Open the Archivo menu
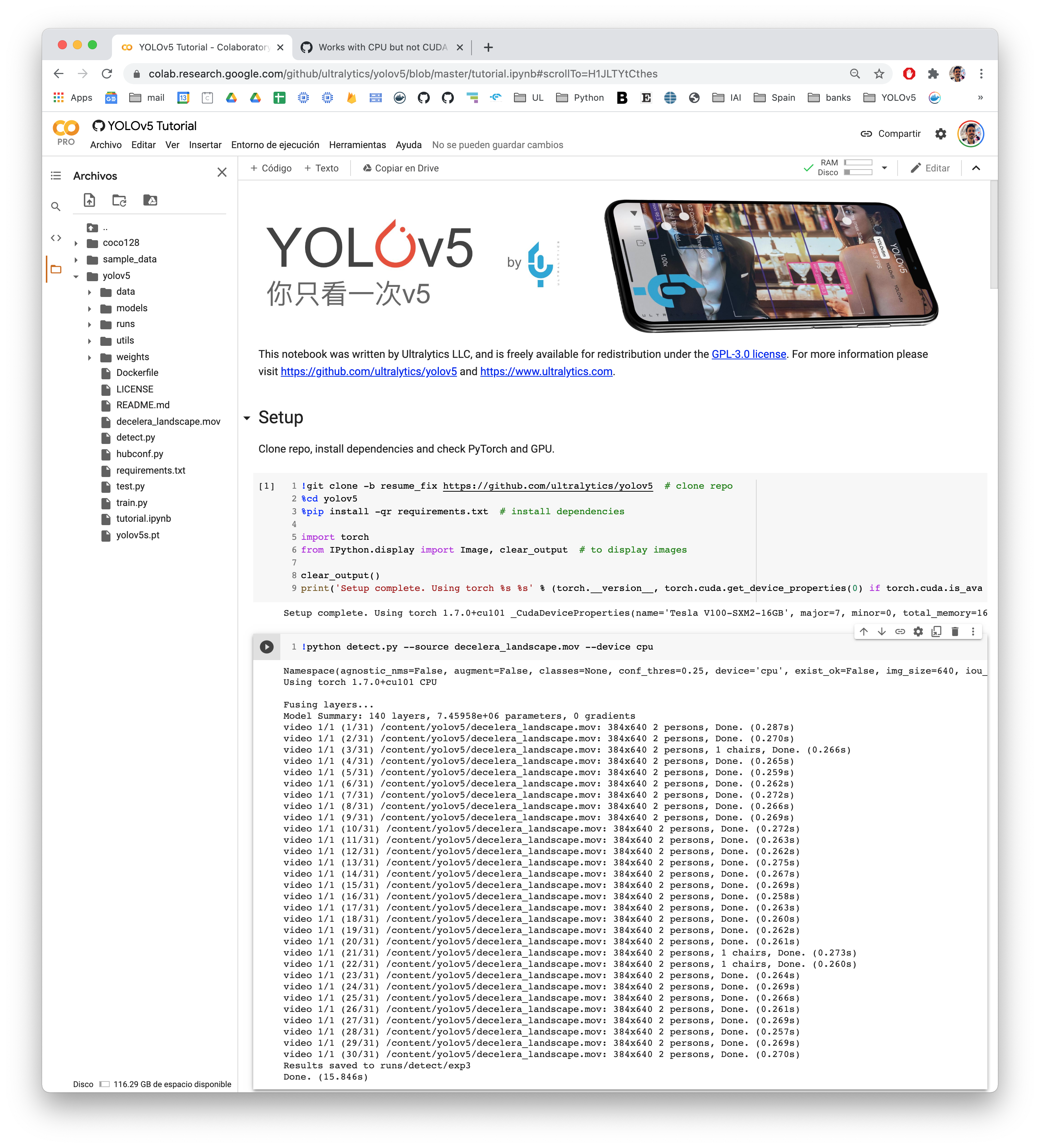 pos(106,145)
